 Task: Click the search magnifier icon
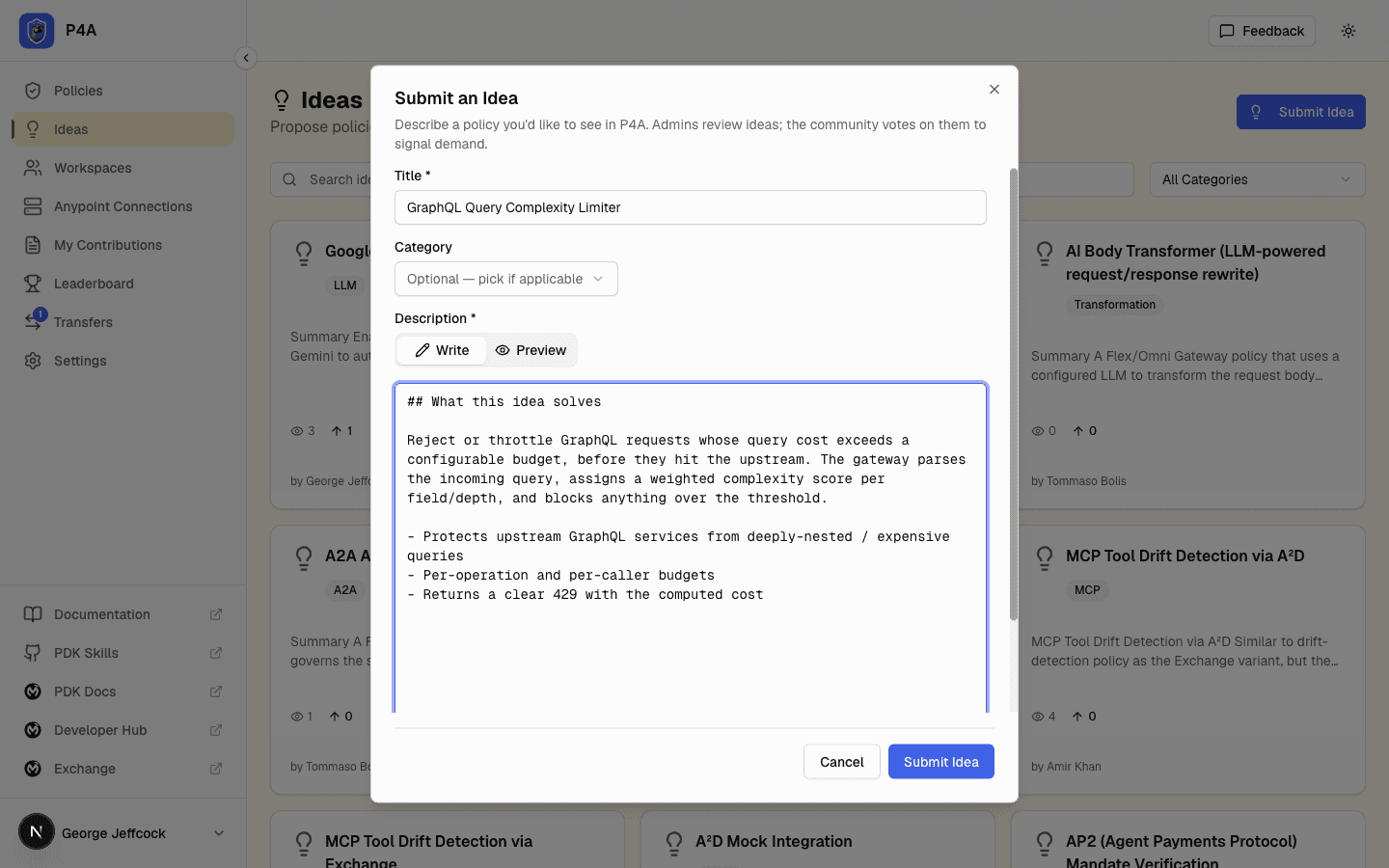click(289, 179)
